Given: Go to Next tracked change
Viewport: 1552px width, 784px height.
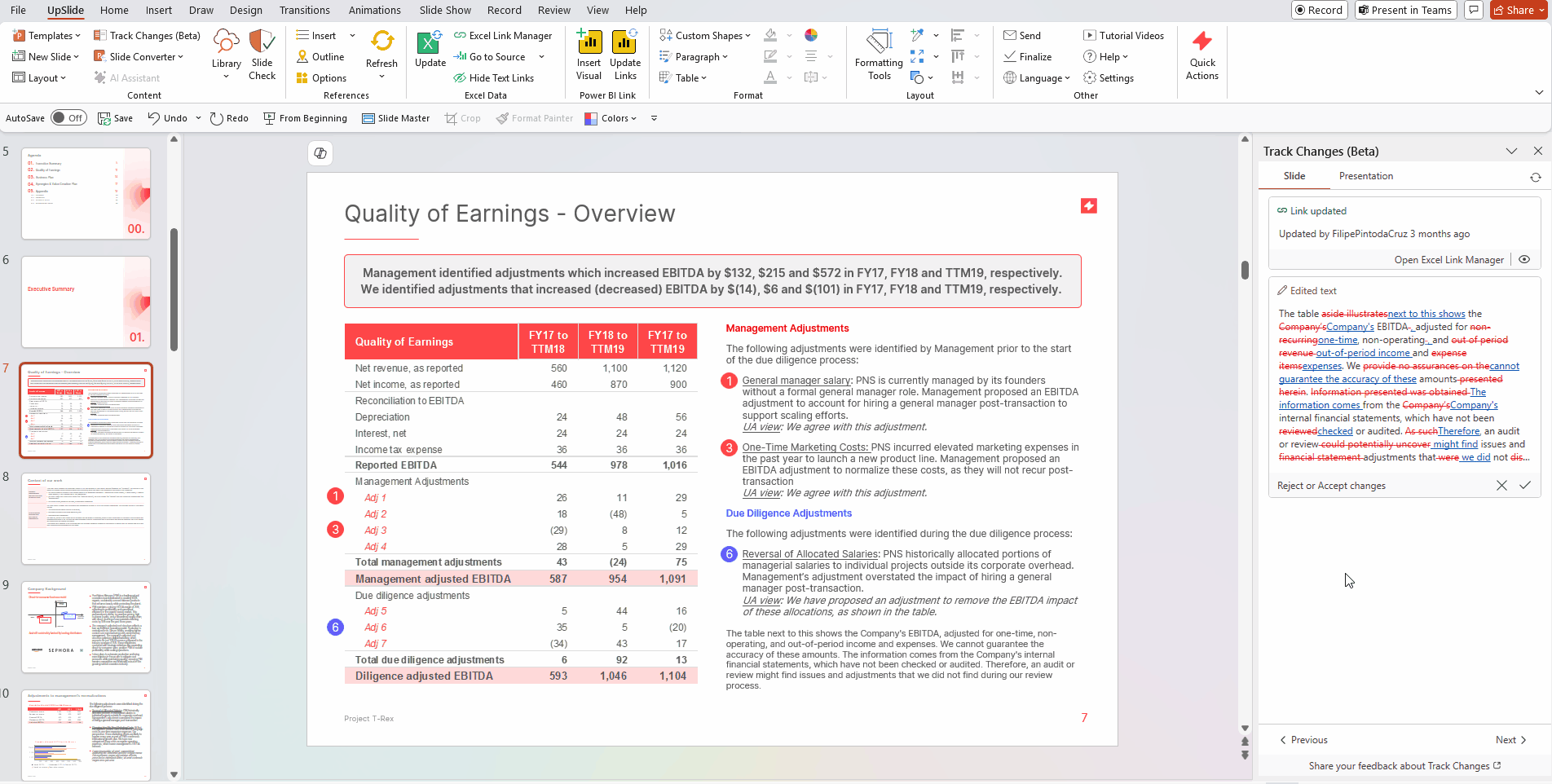Looking at the screenshot, I should pyautogui.click(x=1510, y=740).
